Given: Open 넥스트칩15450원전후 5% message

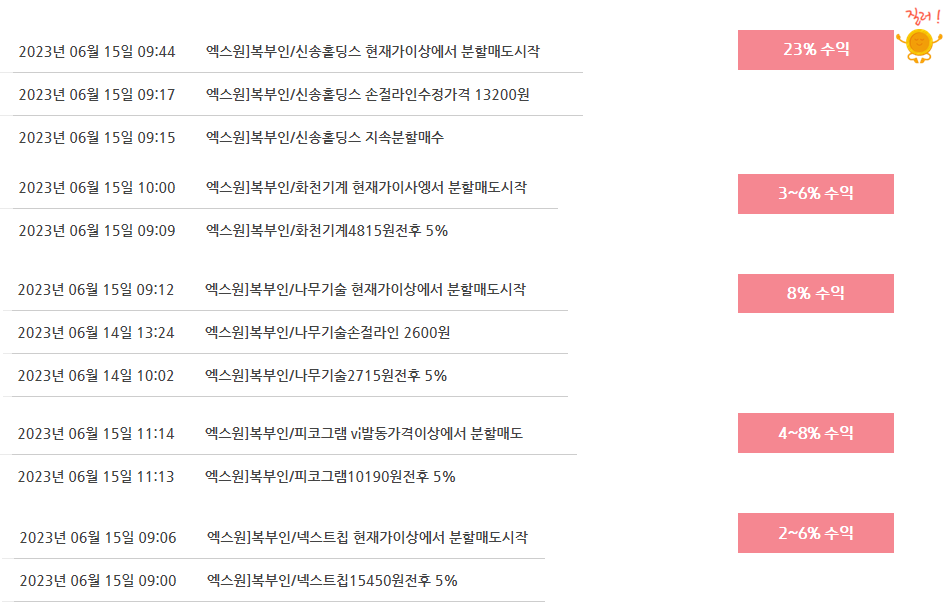Looking at the screenshot, I should (332, 580).
